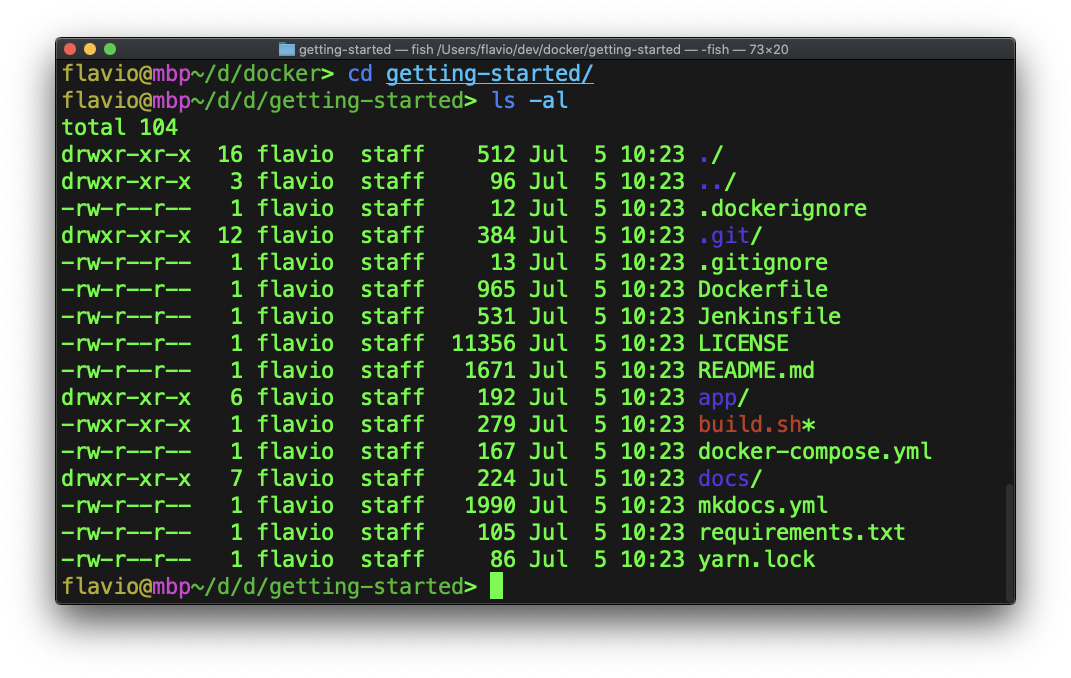Click the Dockerfile entry in the listing
This screenshot has height=678, width=1071.
[762, 290]
